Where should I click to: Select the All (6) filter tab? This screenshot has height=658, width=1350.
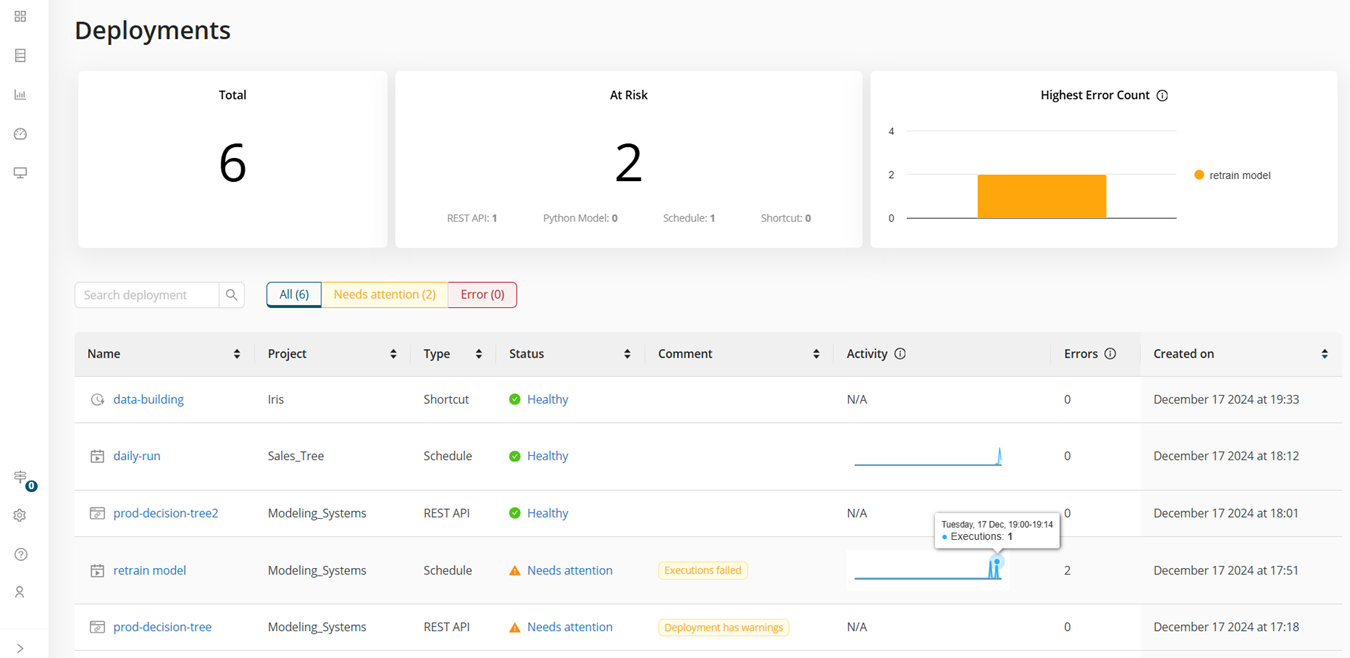pyautogui.click(x=294, y=295)
